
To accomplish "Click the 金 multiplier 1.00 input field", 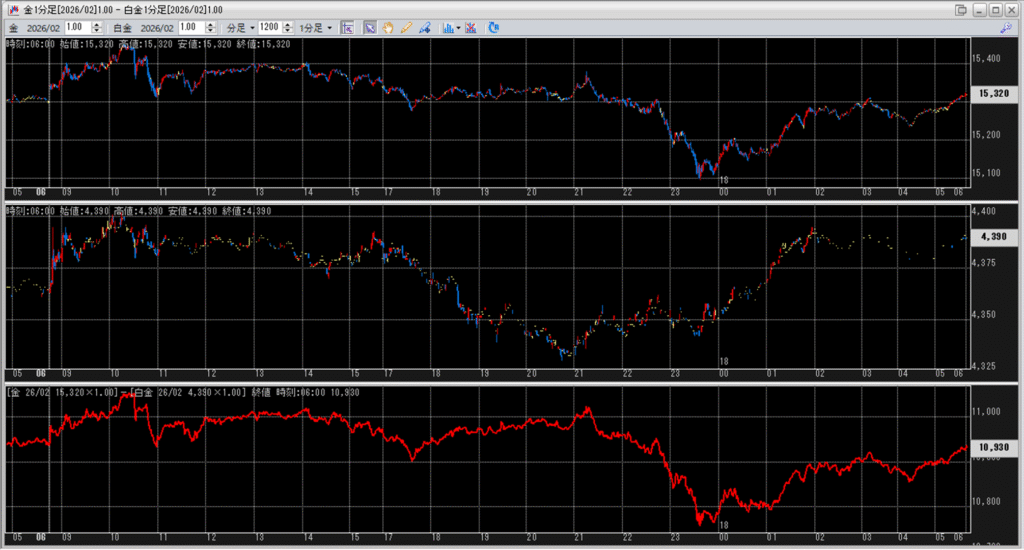I will pyautogui.click(x=76, y=27).
